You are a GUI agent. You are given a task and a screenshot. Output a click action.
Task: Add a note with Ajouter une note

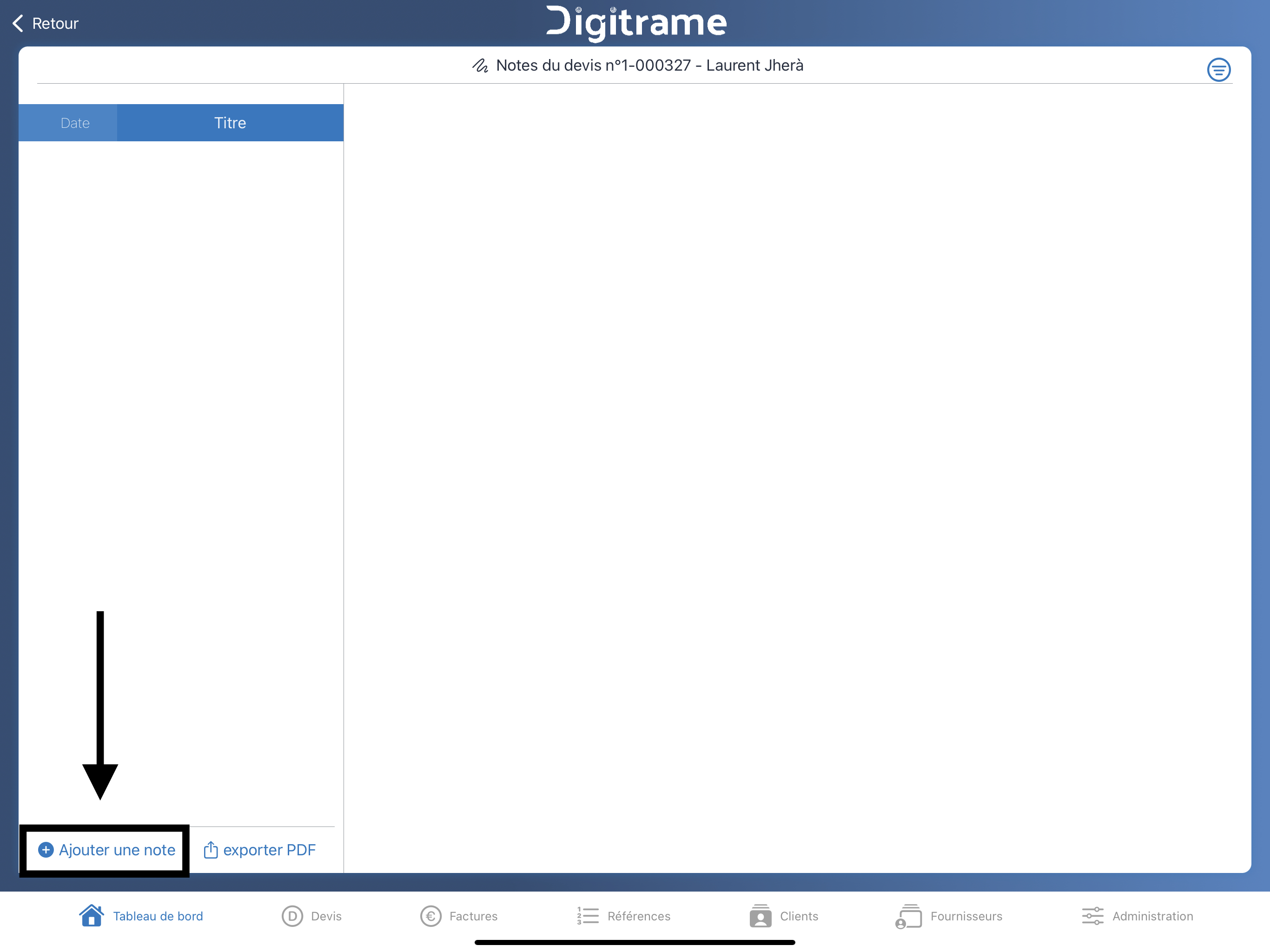(106, 850)
